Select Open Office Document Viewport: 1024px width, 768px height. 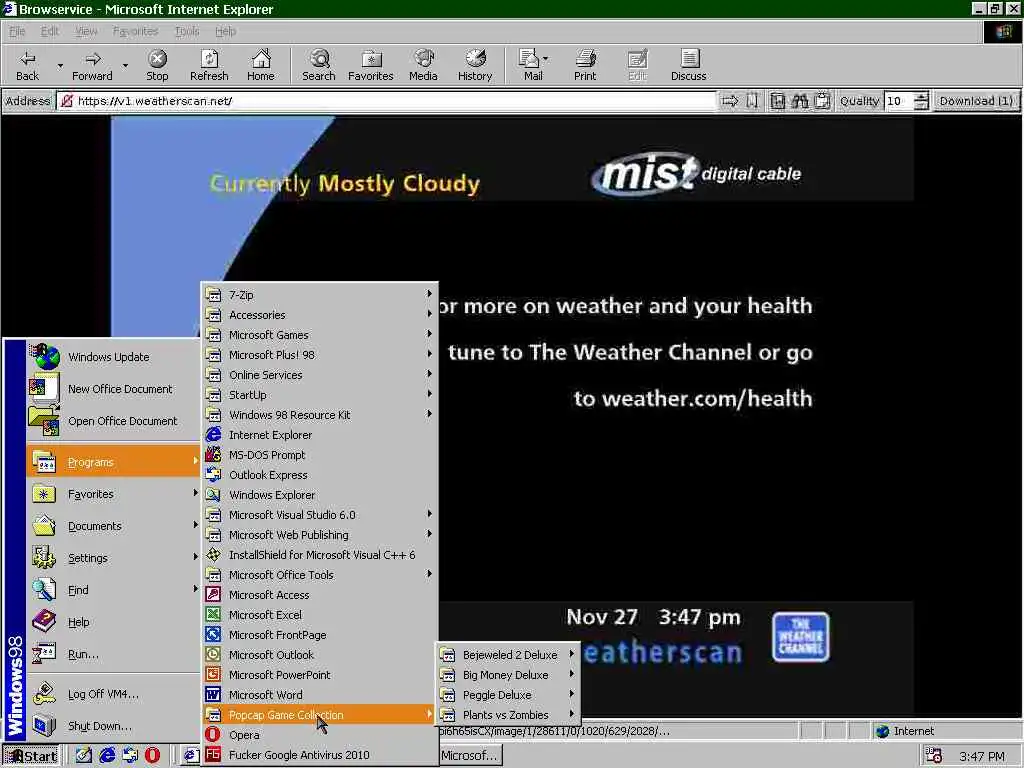[x=114, y=421]
